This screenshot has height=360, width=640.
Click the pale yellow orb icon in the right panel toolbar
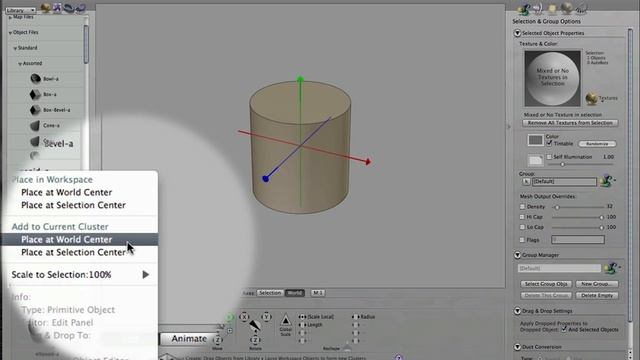(x=552, y=9)
